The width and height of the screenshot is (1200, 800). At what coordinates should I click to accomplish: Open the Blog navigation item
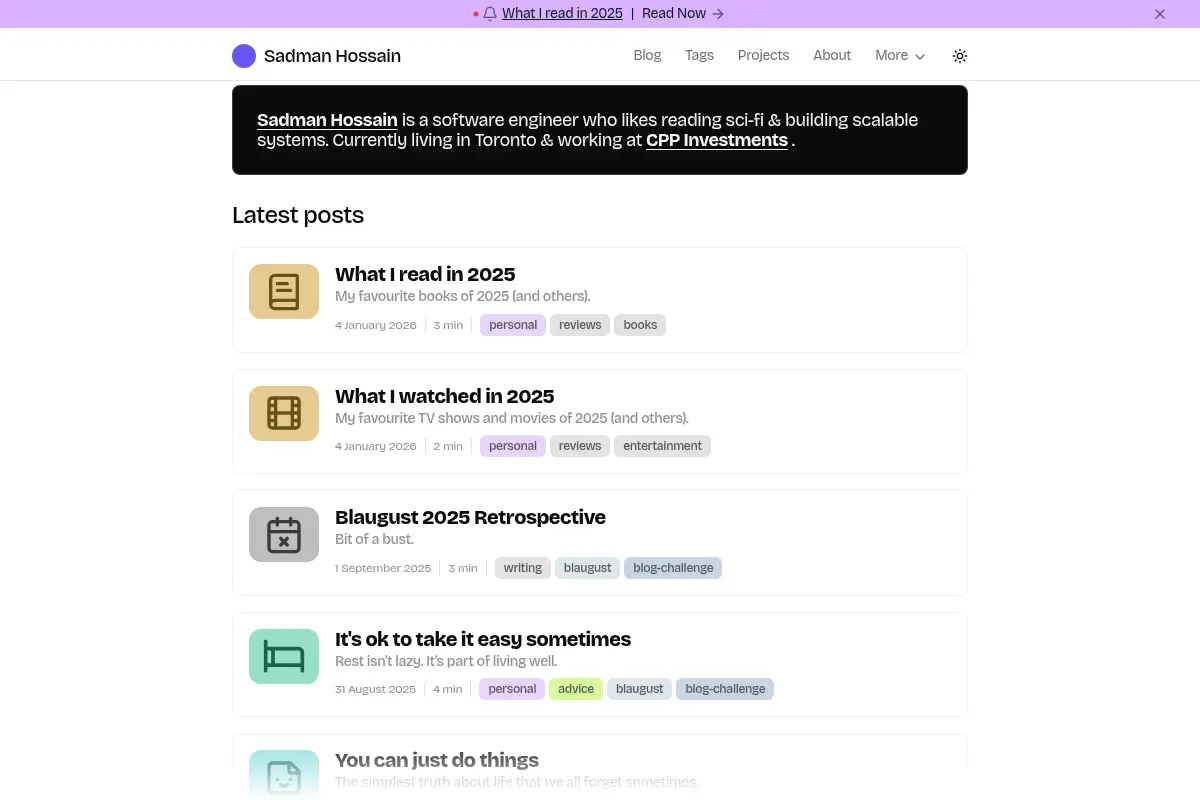point(647,56)
